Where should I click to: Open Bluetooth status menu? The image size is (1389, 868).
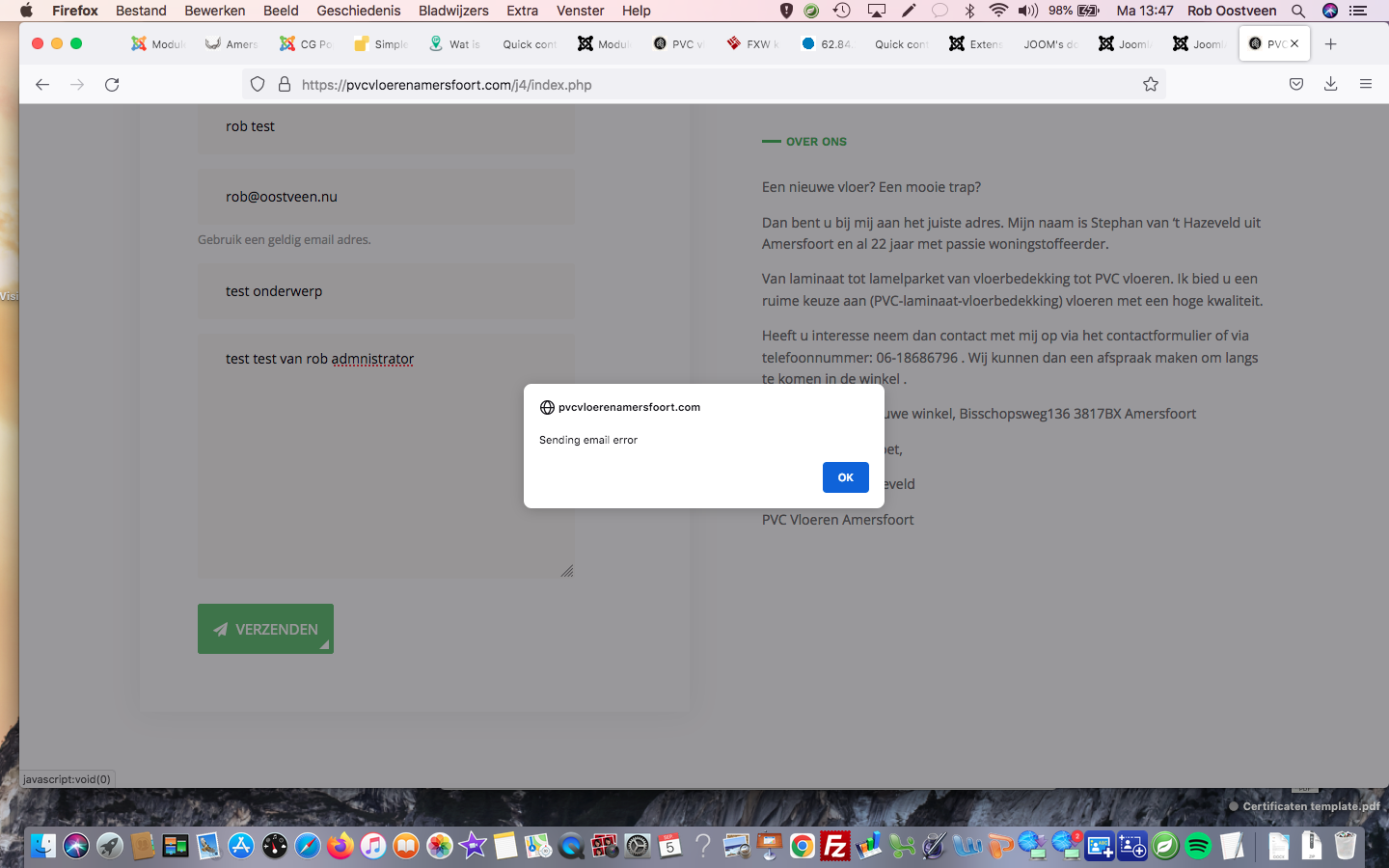[x=970, y=11]
